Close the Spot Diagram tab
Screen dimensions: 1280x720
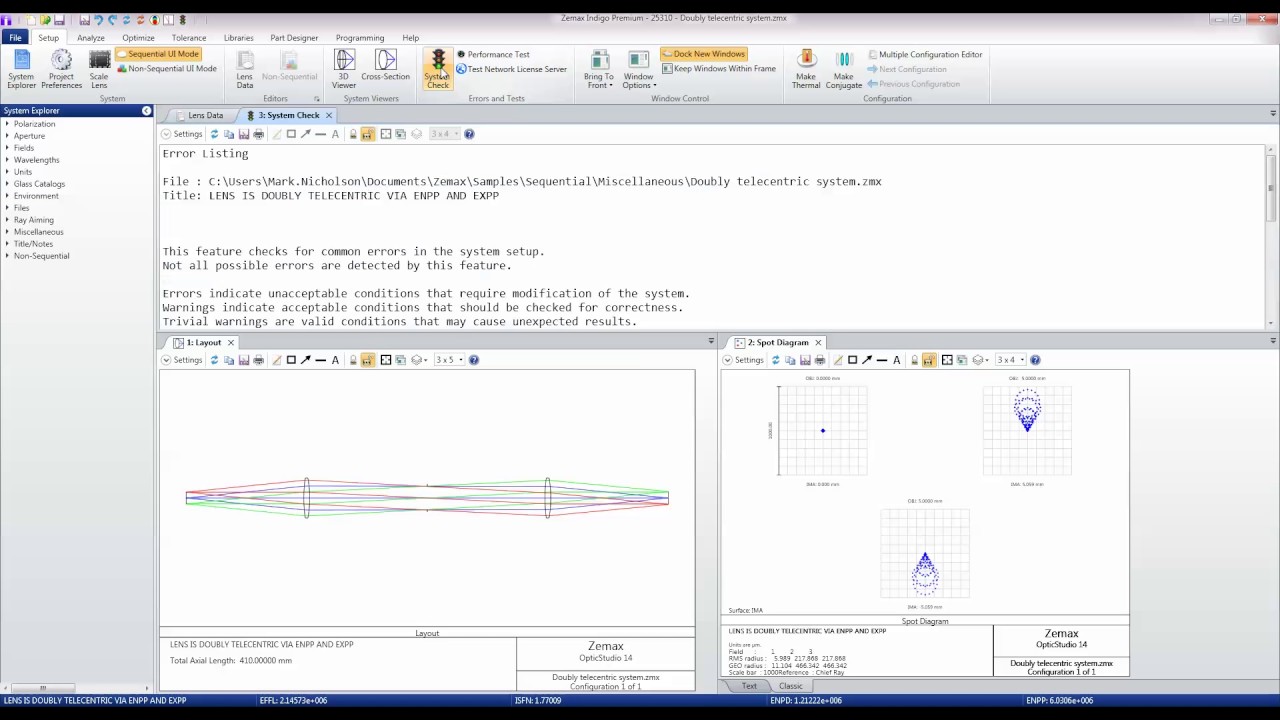point(818,342)
